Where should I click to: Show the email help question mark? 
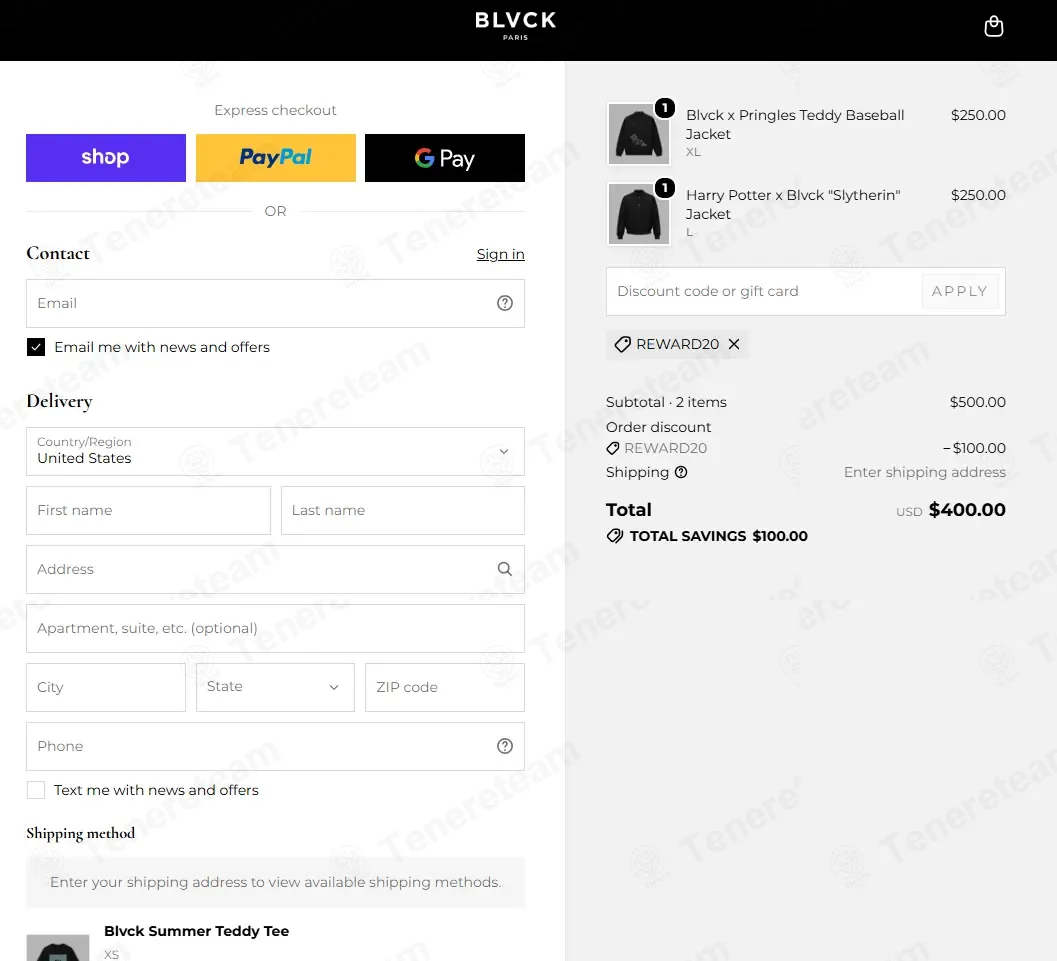coord(505,303)
